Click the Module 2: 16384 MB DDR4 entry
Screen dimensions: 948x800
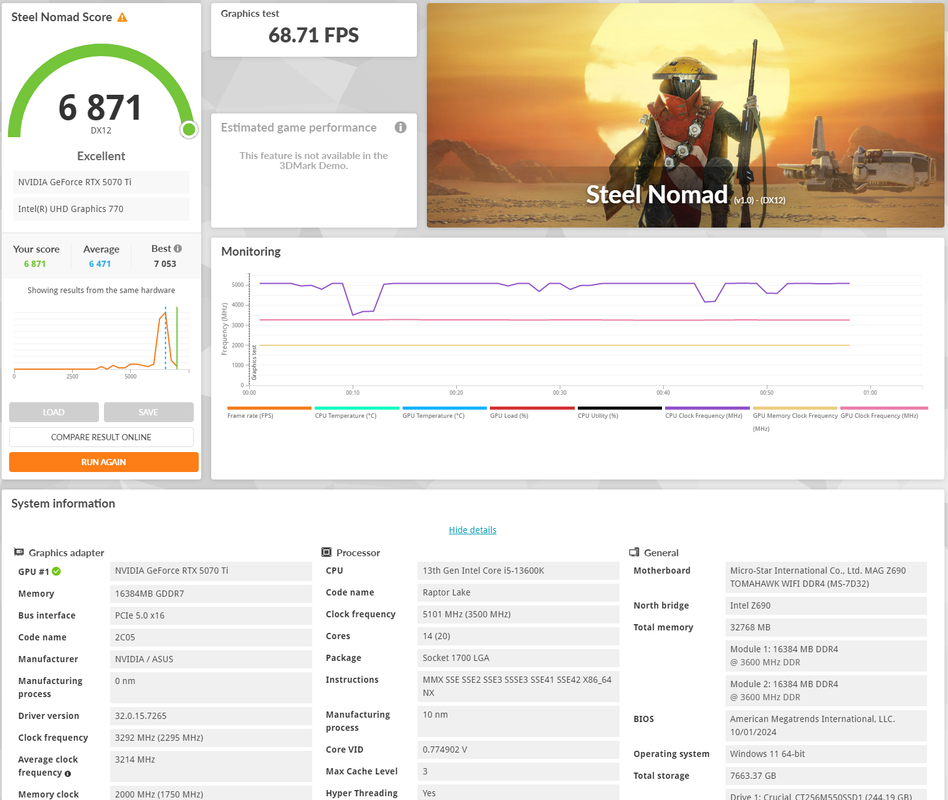[826, 691]
